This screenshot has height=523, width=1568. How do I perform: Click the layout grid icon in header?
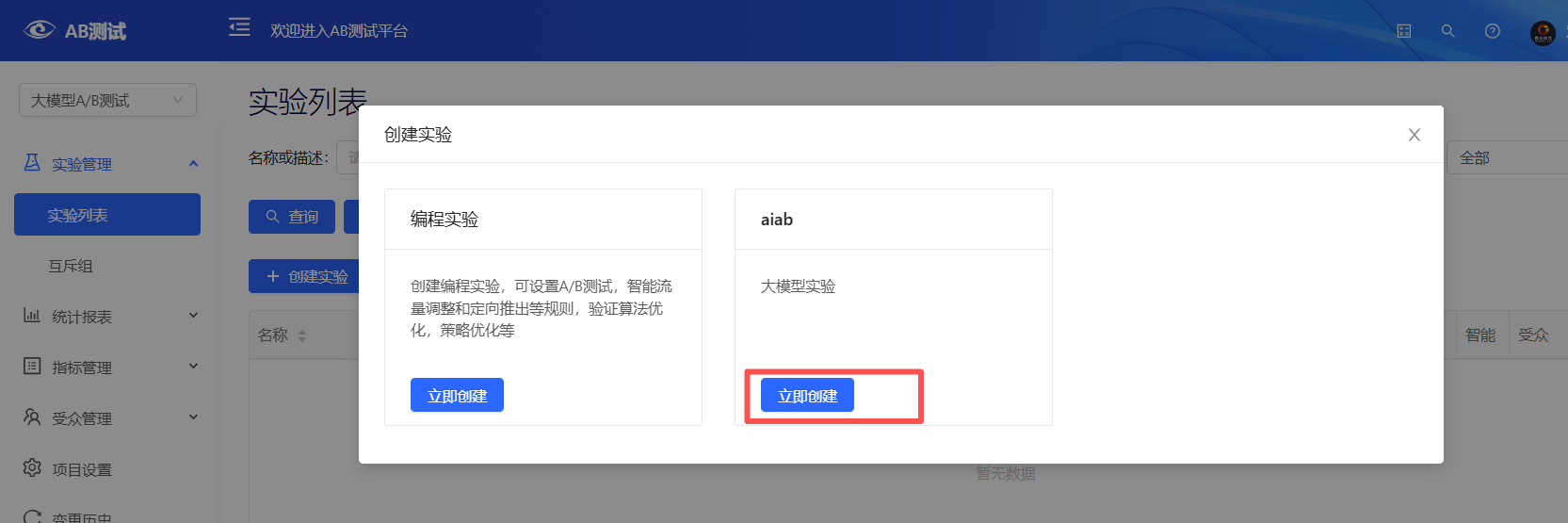click(x=1403, y=31)
